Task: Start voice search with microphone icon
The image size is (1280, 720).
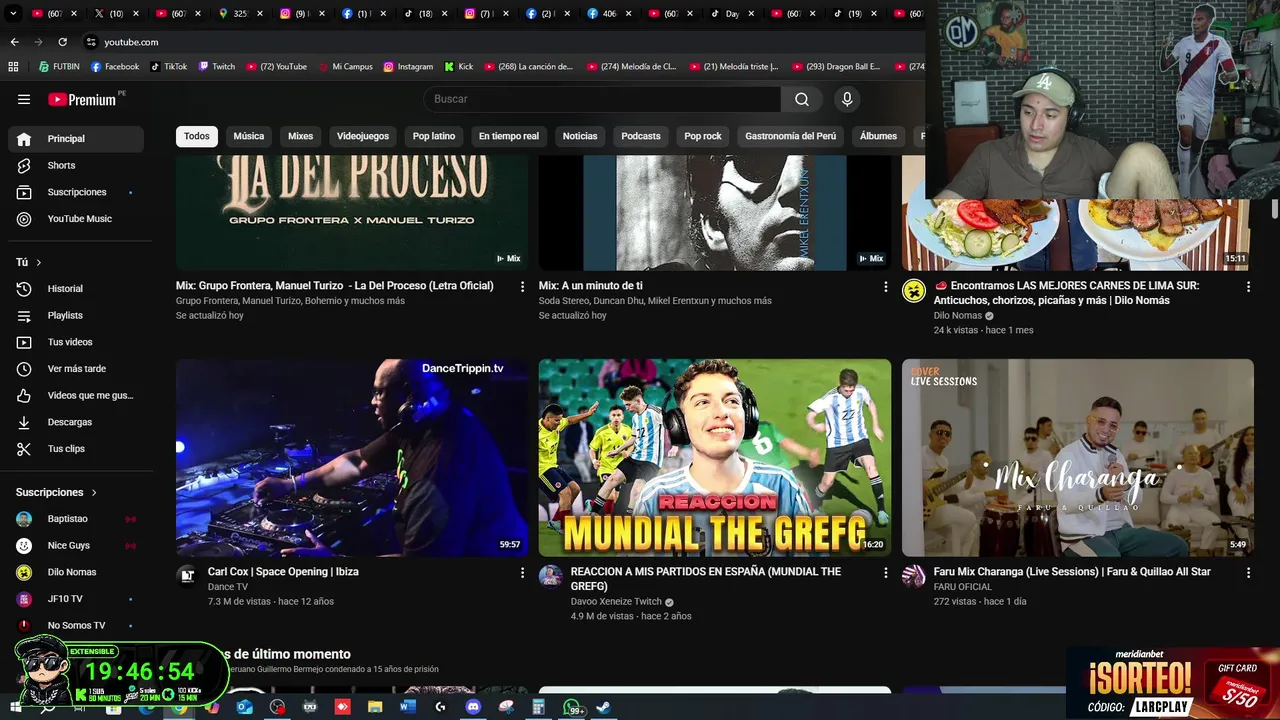Action: point(847,99)
